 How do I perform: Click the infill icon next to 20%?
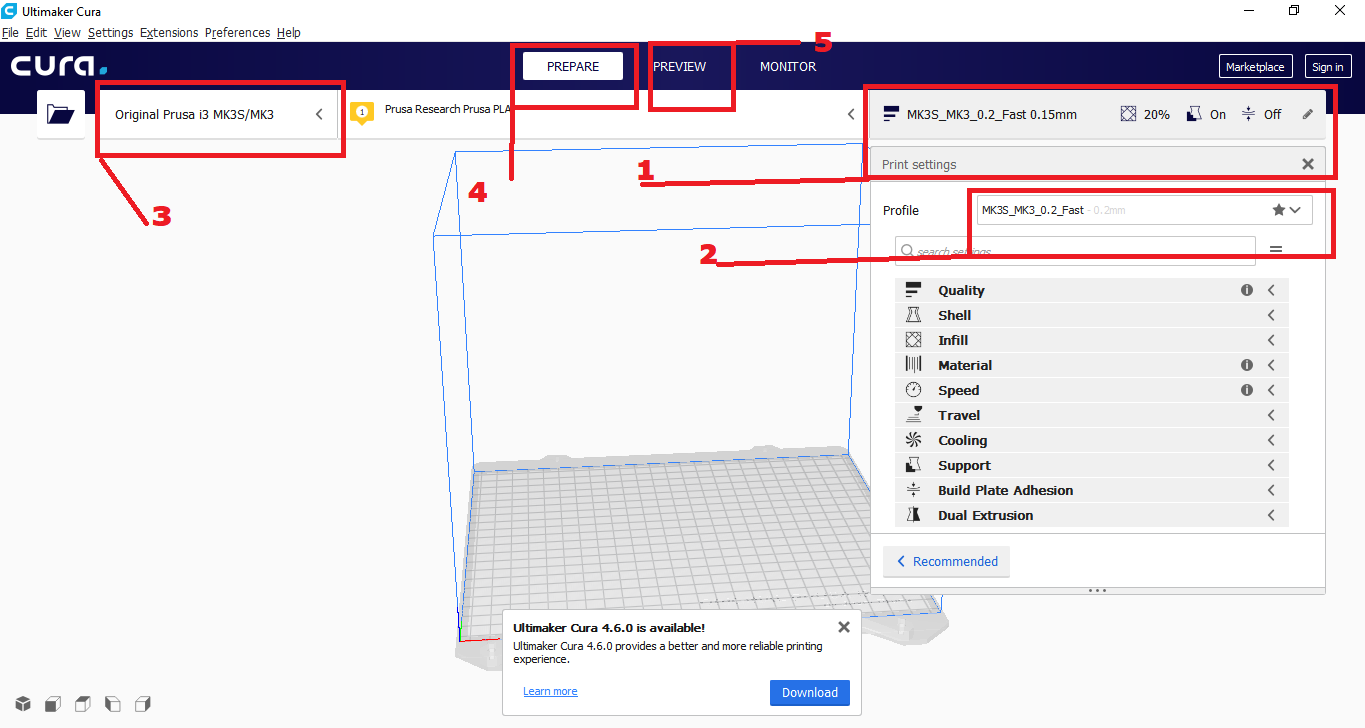[1128, 114]
